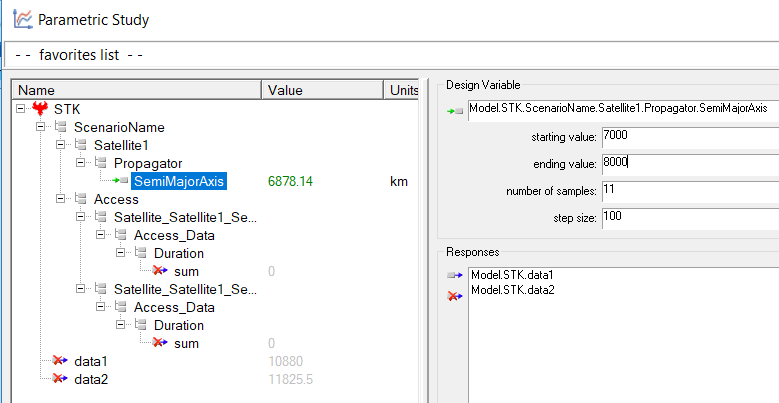The image size is (779, 403).
Task: Select the Propagator tree item
Action: [148, 163]
